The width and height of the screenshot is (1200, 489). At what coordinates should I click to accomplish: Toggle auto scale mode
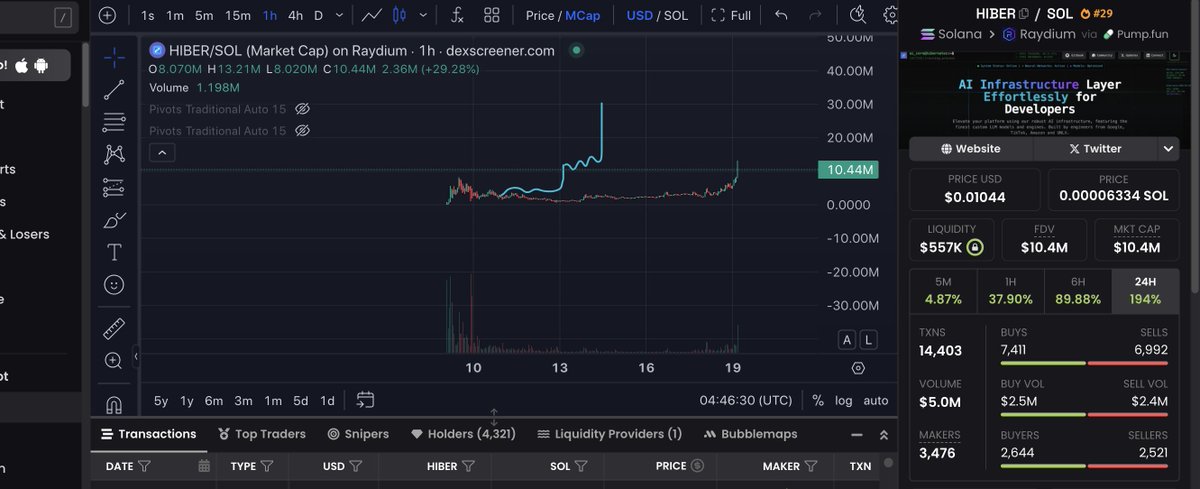pos(876,400)
